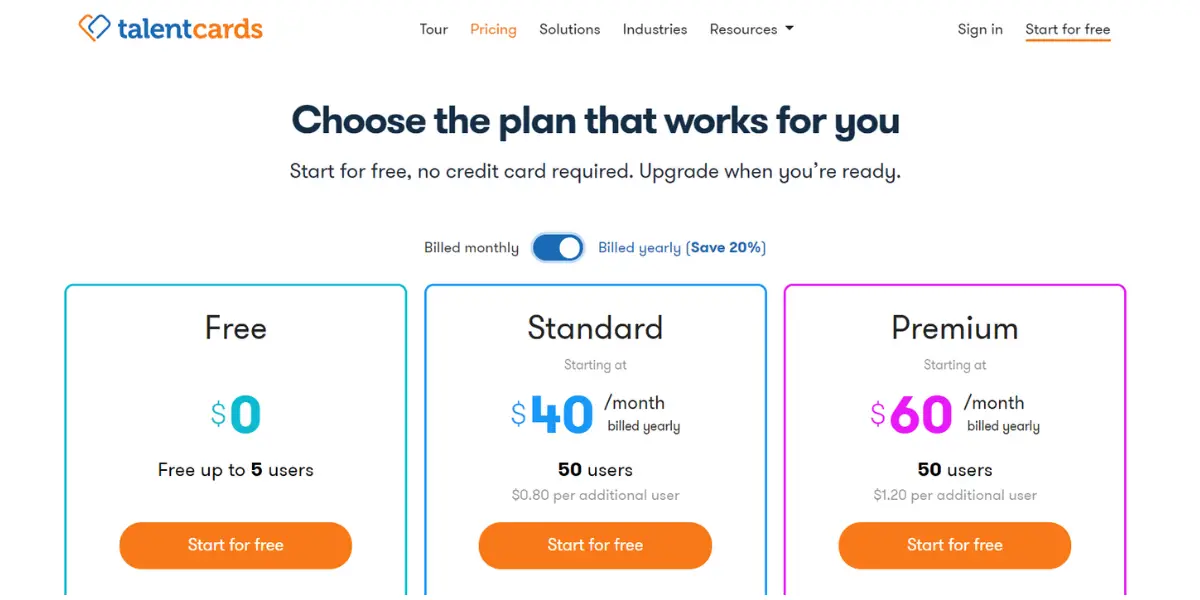The width and height of the screenshot is (1200, 600).
Task: Click the Premium plan $60 price
Action: point(911,414)
